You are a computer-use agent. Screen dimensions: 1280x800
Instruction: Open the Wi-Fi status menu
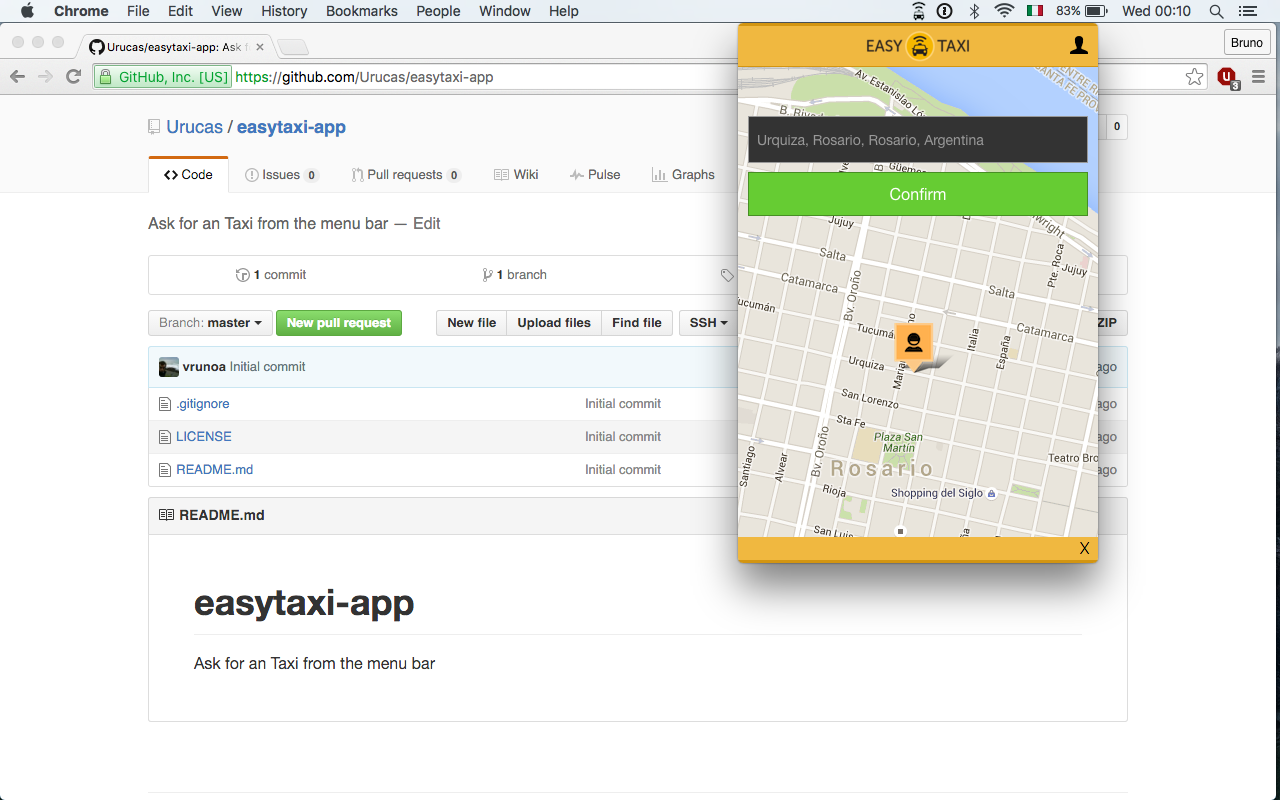(x=1004, y=11)
